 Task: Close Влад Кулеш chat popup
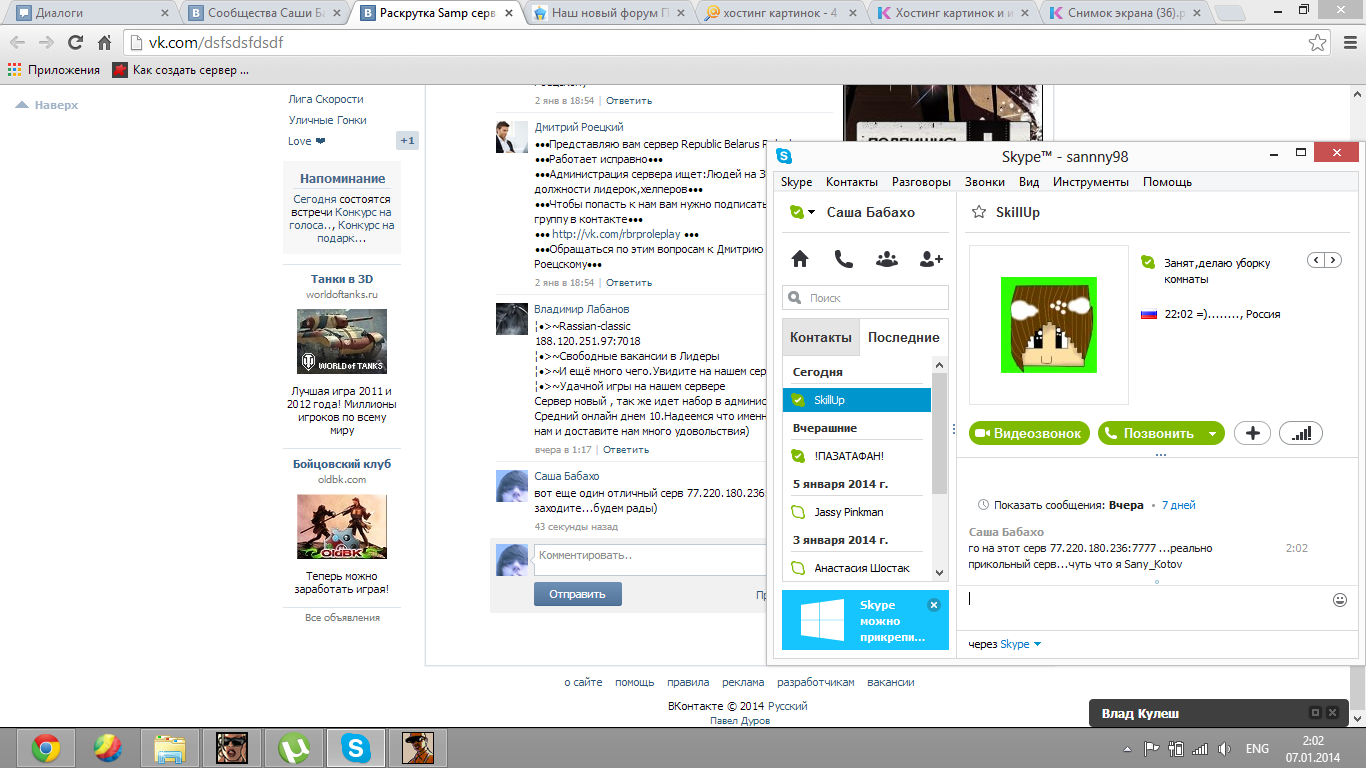tap(1332, 713)
